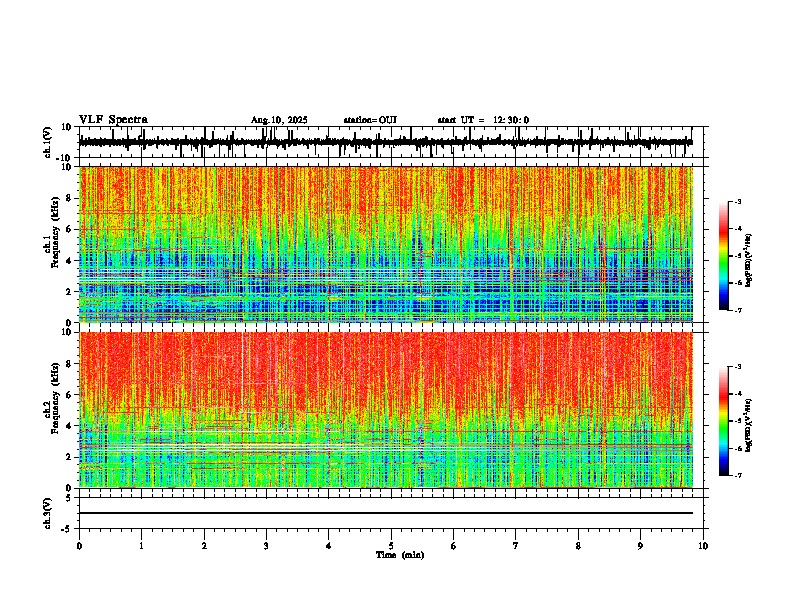Click the ch.2 color bar's log PSD label
This screenshot has width=792, height=612.
[x=748, y=426]
